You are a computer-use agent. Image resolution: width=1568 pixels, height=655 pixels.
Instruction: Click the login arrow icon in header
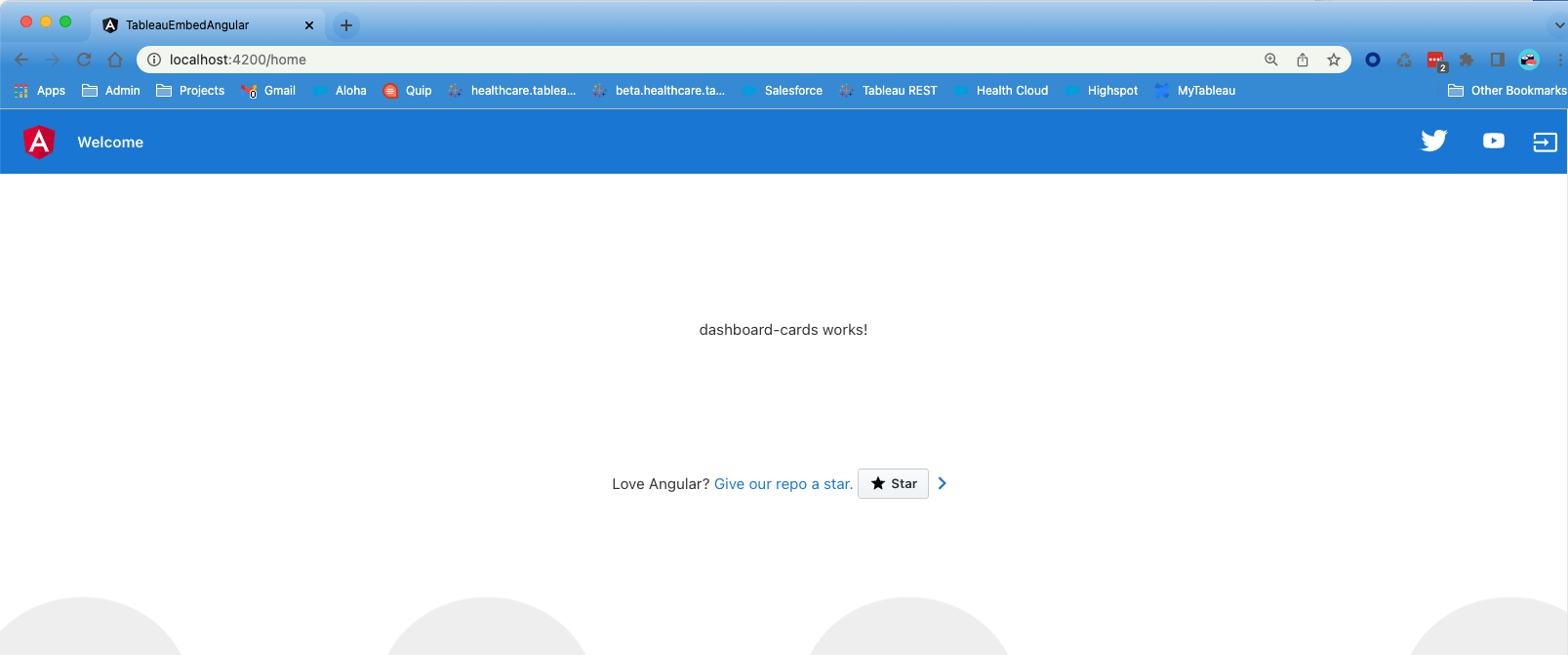tap(1545, 143)
